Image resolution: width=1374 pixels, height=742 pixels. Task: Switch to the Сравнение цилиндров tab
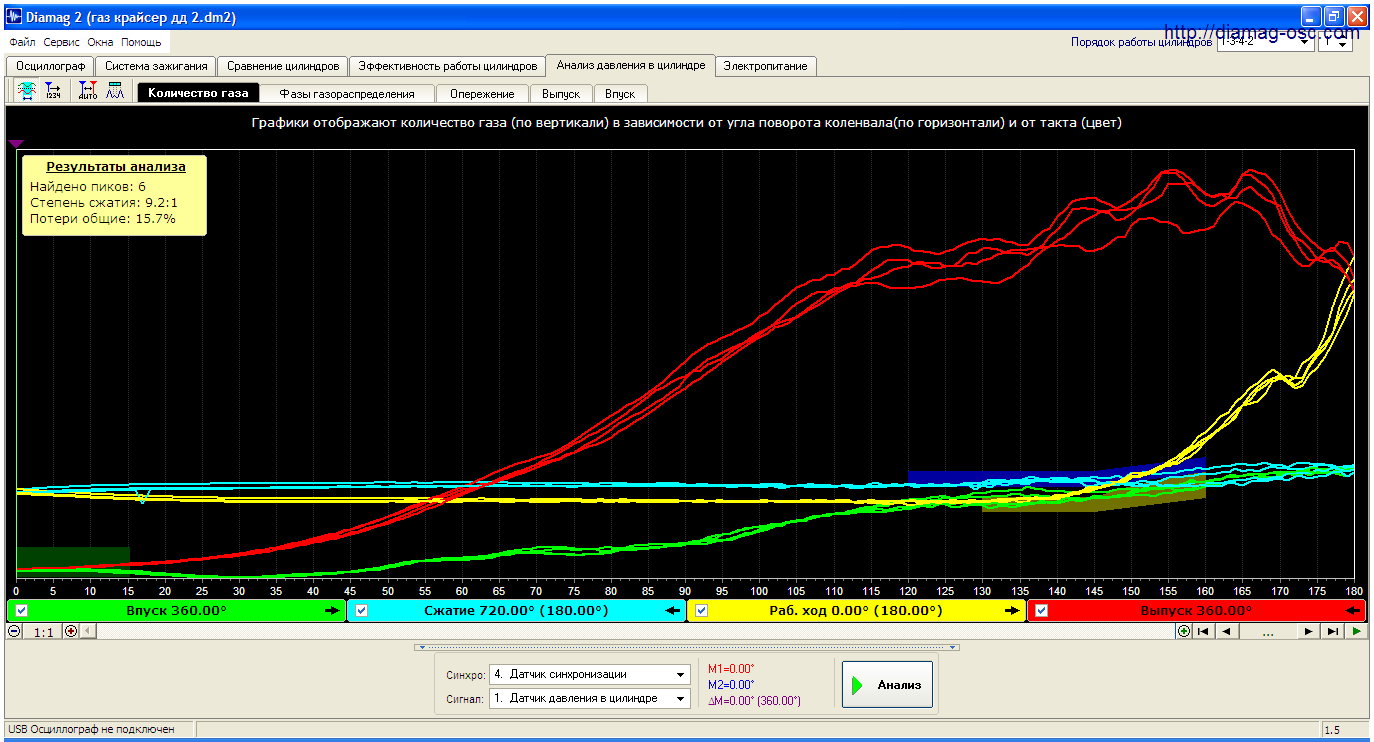(x=283, y=66)
